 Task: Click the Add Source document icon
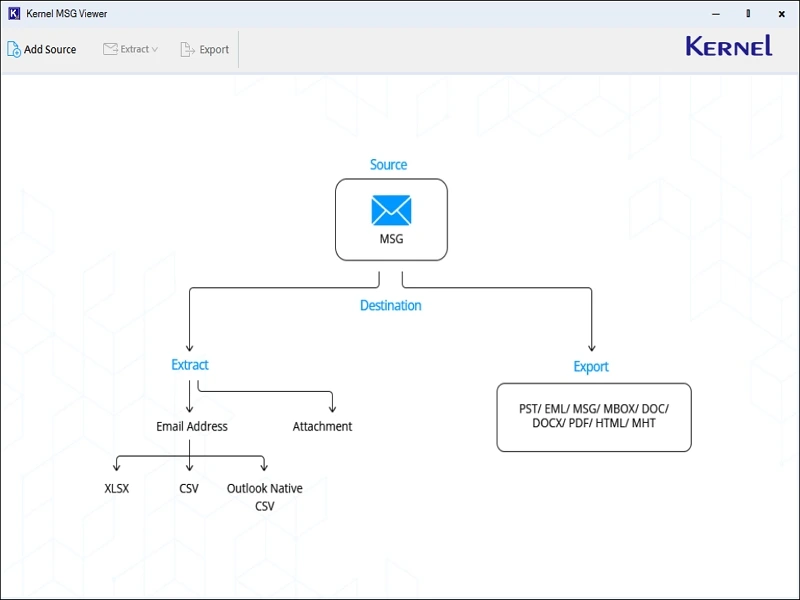(x=14, y=48)
